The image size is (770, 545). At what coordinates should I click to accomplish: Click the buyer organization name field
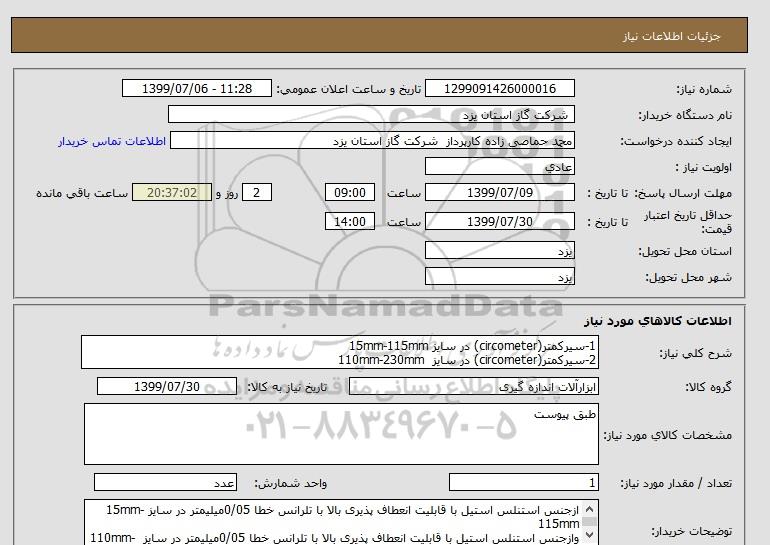click(x=371, y=114)
